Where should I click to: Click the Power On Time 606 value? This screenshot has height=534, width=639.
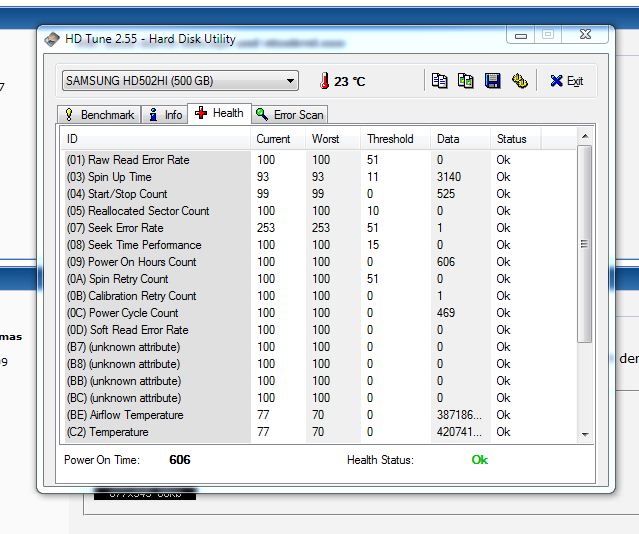coord(180,460)
